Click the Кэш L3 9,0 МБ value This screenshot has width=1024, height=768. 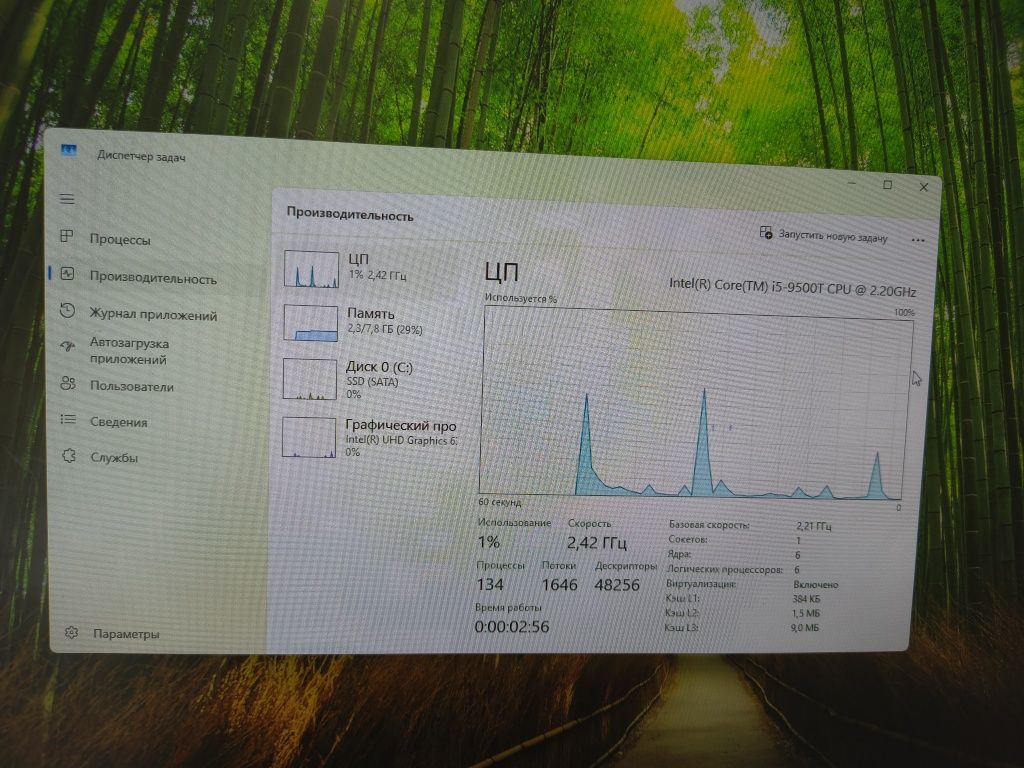[805, 628]
